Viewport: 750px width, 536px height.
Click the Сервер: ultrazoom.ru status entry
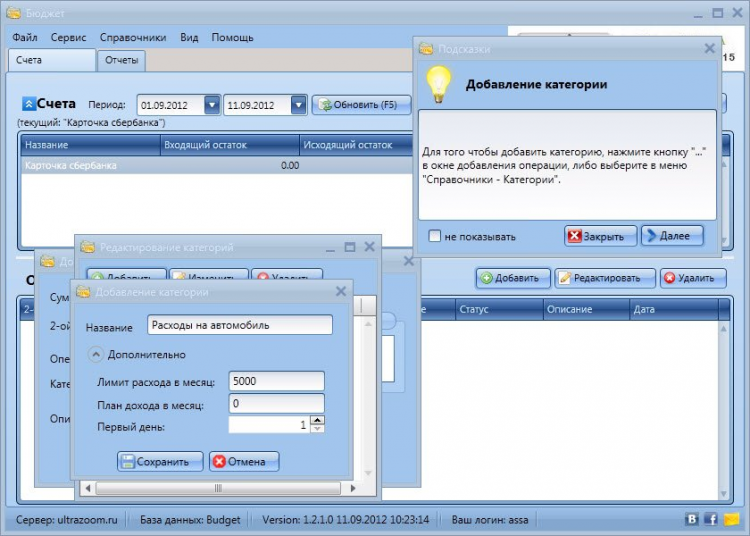point(66,520)
